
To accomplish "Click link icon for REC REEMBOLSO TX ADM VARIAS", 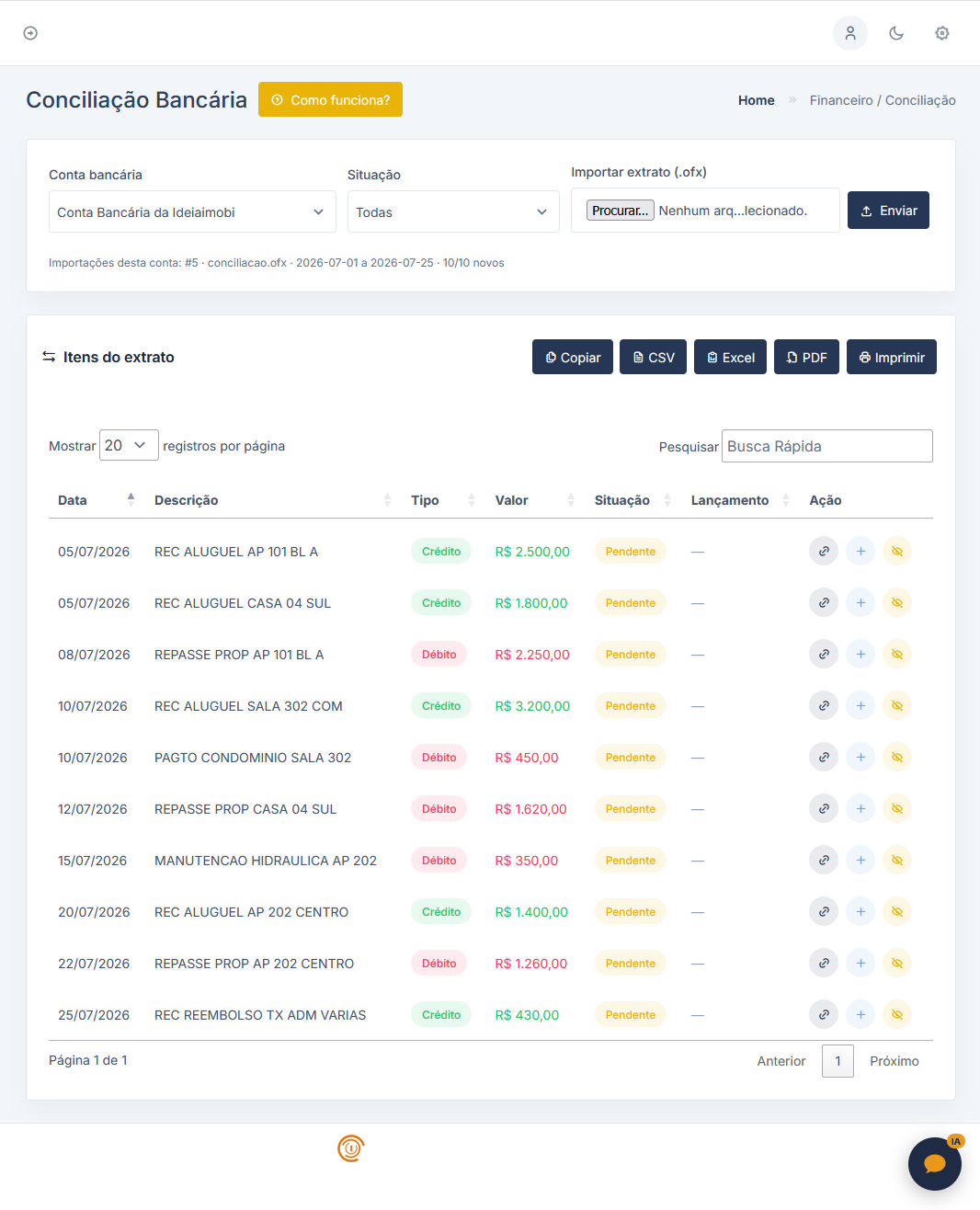I will [x=824, y=1015].
